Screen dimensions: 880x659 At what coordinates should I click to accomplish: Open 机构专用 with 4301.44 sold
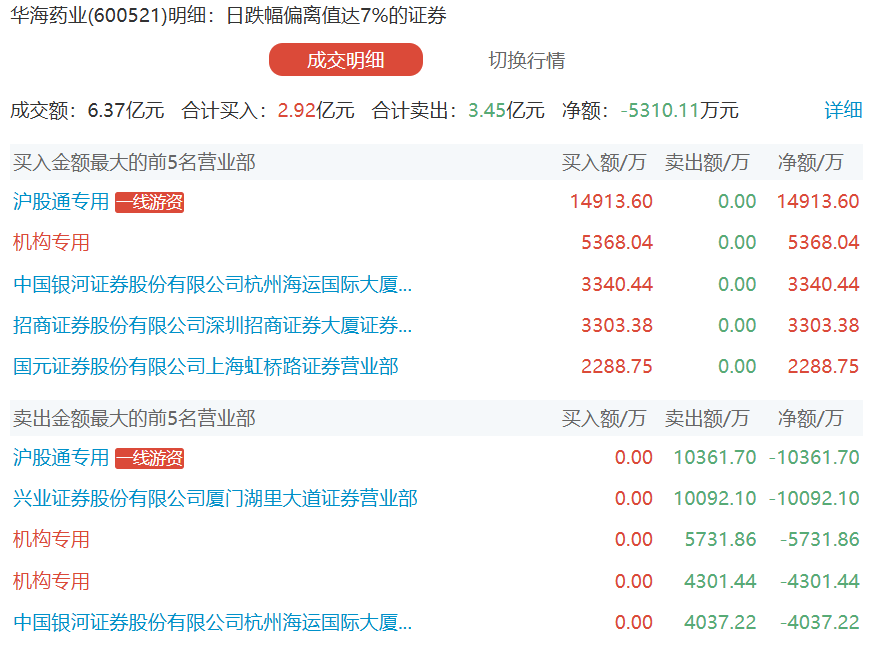click(x=51, y=581)
